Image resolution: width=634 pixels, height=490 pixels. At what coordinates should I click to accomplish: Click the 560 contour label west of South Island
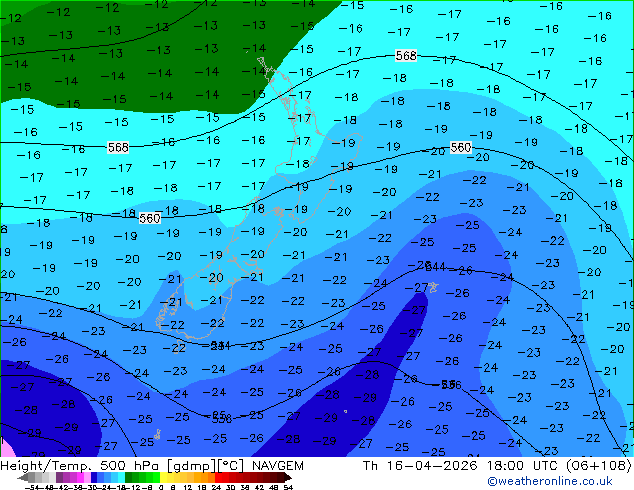click(x=150, y=218)
